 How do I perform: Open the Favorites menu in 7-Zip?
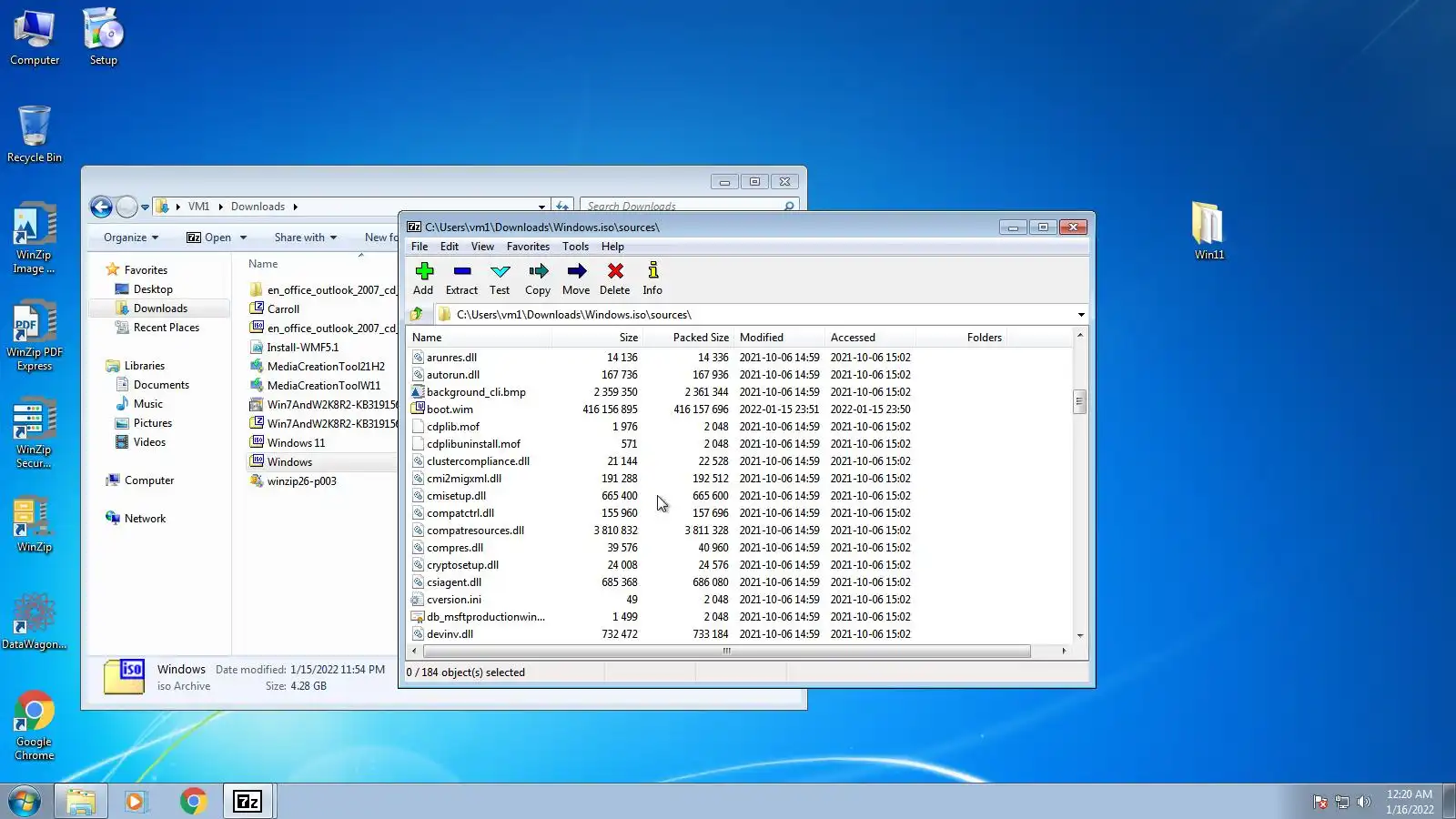pos(528,247)
